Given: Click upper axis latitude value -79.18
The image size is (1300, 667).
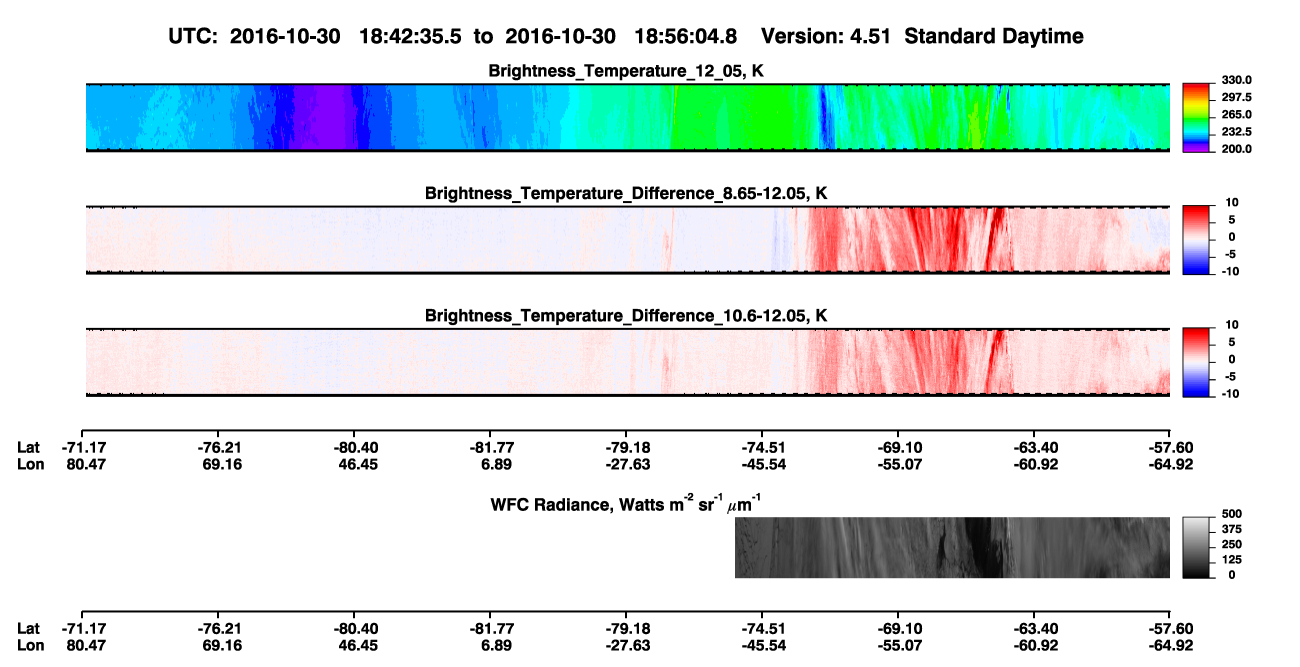Looking at the screenshot, I should pos(627,448).
